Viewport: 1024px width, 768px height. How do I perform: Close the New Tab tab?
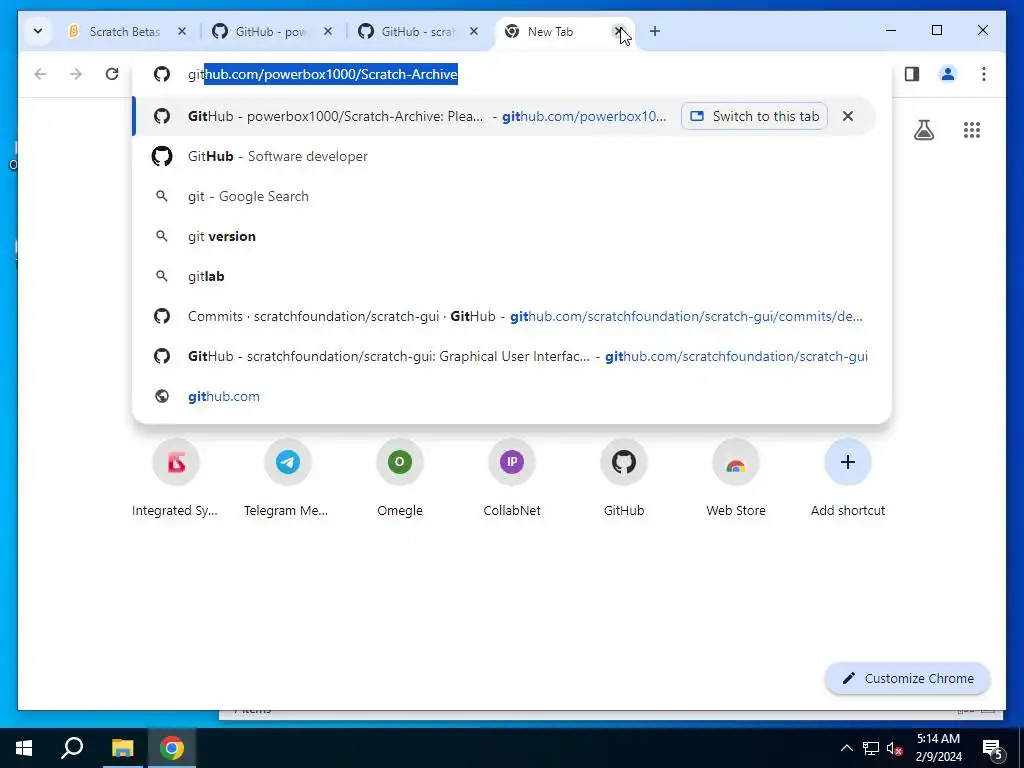pos(618,31)
